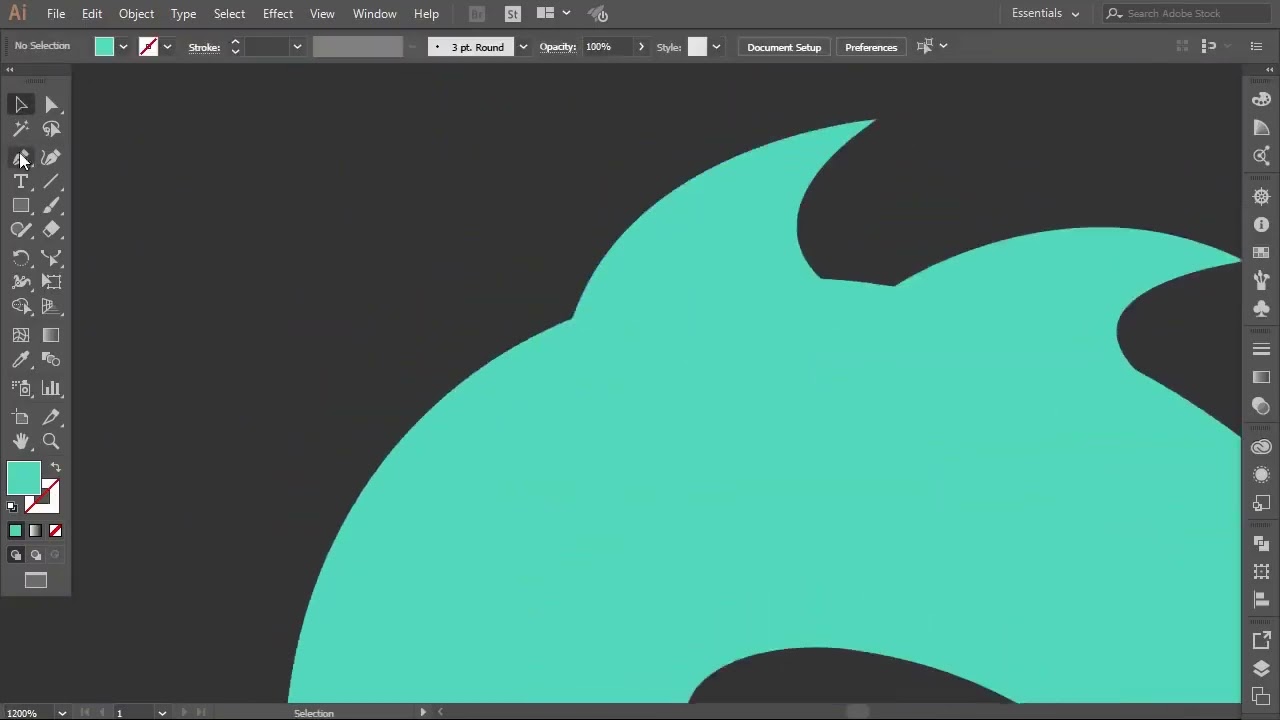Select the Zoom magnifier tool
The height and width of the screenshot is (720, 1280).
coord(51,442)
